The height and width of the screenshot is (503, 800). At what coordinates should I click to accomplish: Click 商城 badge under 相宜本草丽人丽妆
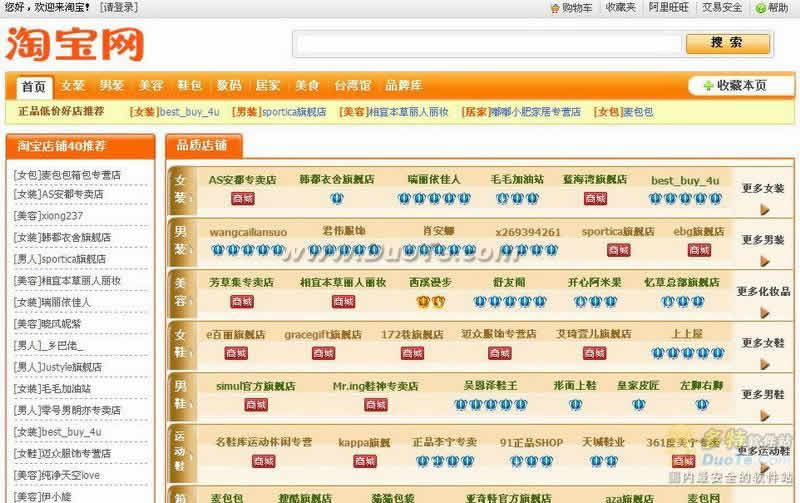tap(343, 301)
